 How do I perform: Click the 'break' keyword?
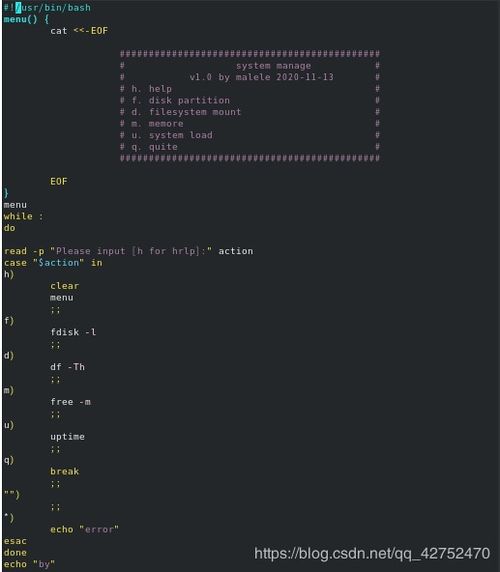click(x=65, y=471)
